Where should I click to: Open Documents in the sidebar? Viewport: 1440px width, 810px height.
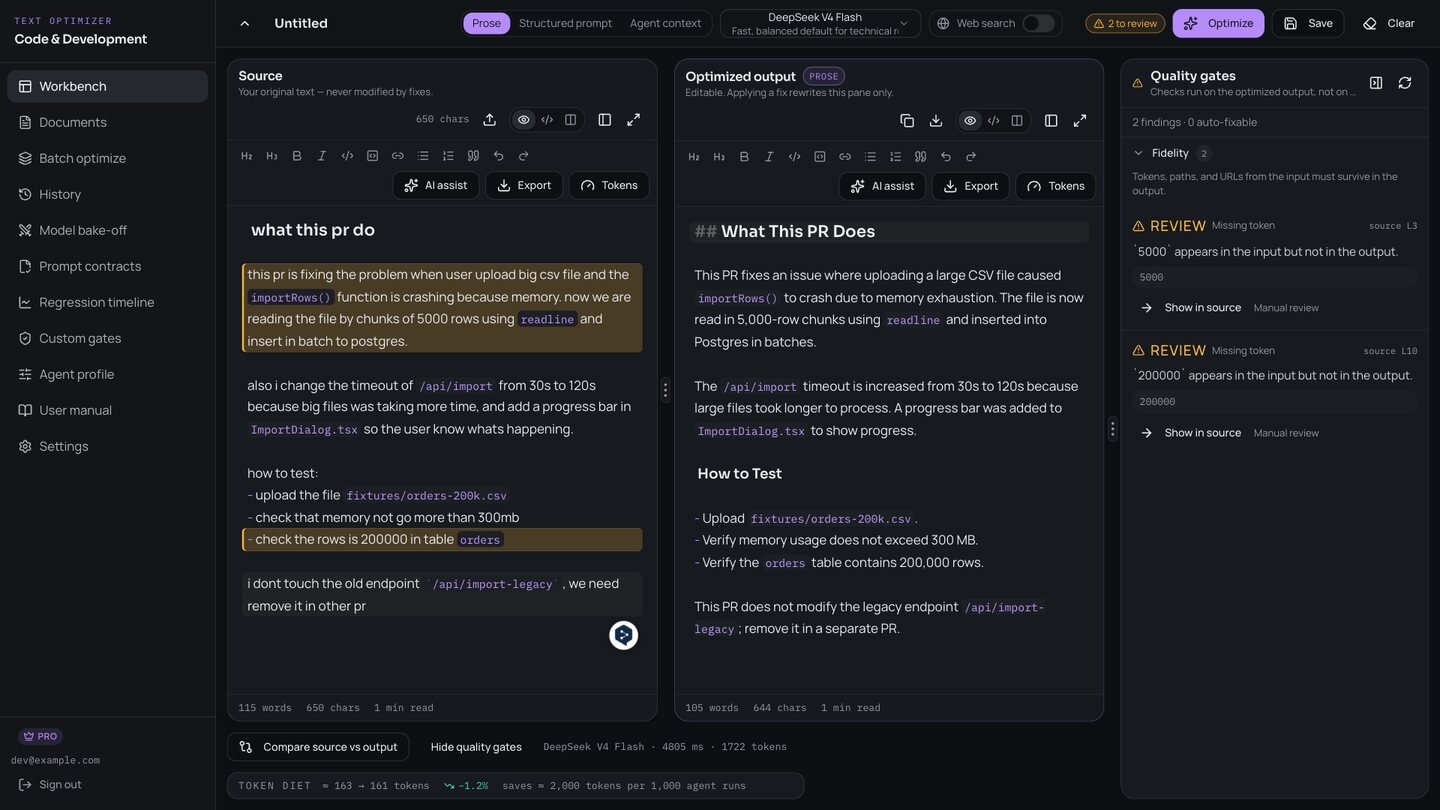107,122
